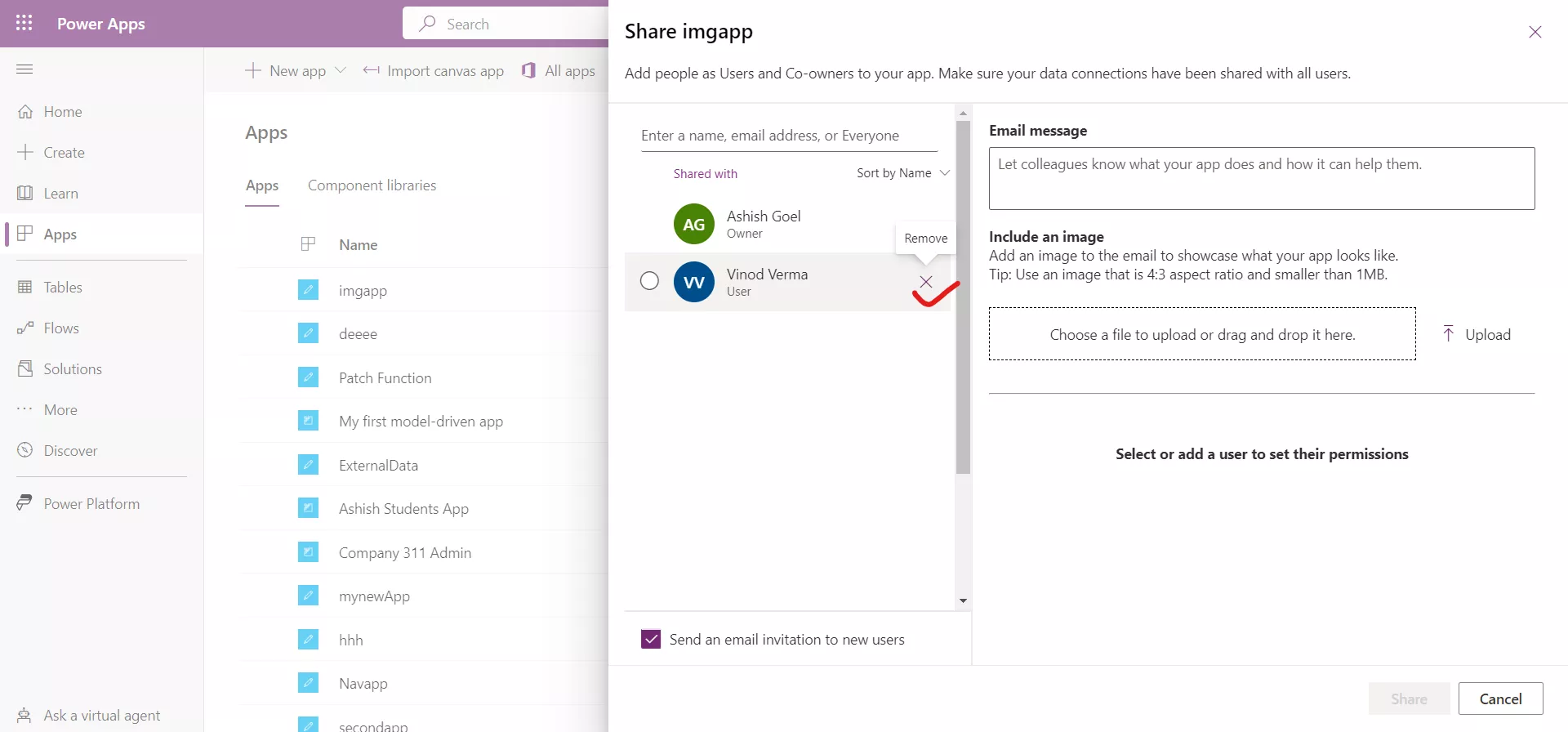
Task: Click the Name column header
Action: click(x=358, y=245)
